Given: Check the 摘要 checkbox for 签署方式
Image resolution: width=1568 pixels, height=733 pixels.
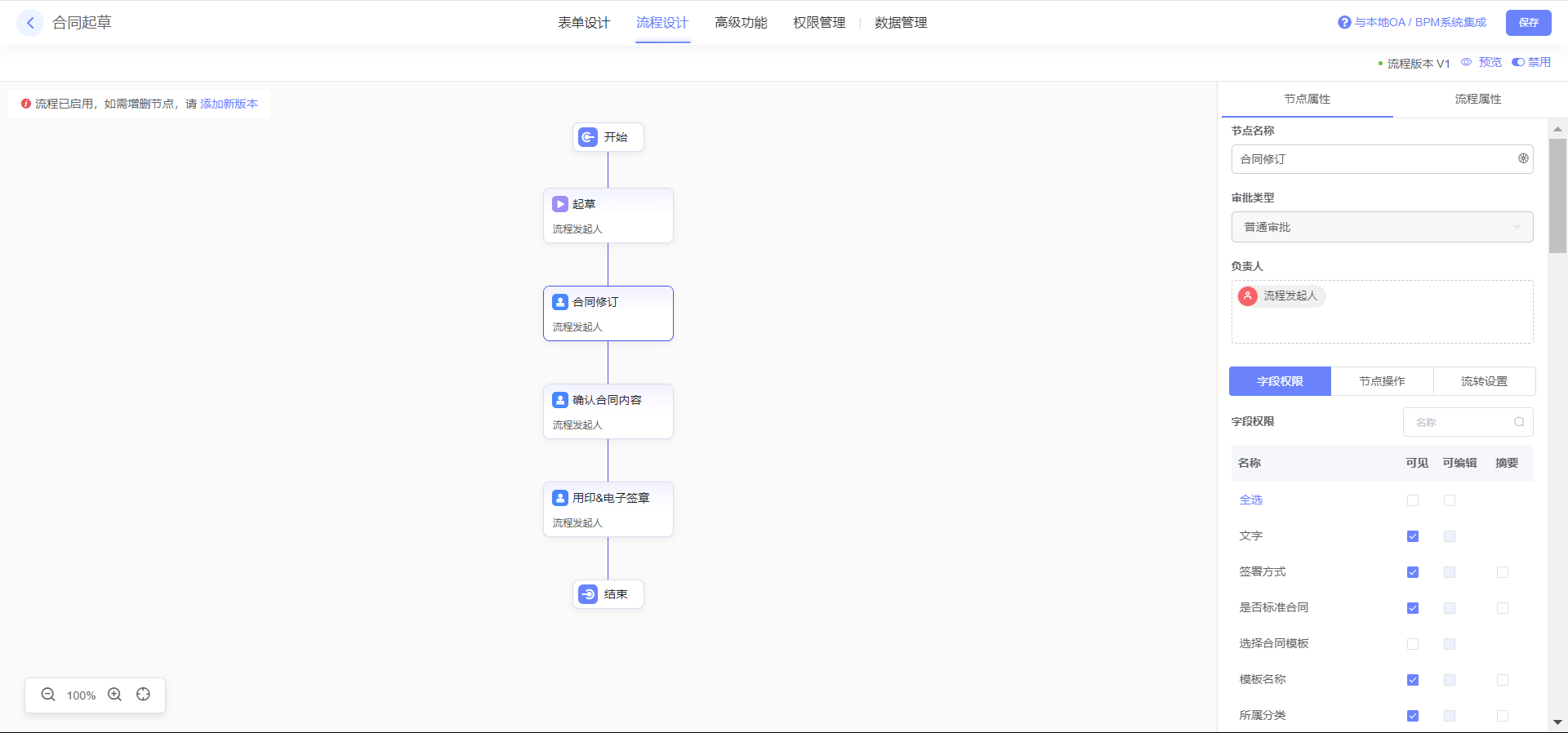Looking at the screenshot, I should click(1503, 572).
